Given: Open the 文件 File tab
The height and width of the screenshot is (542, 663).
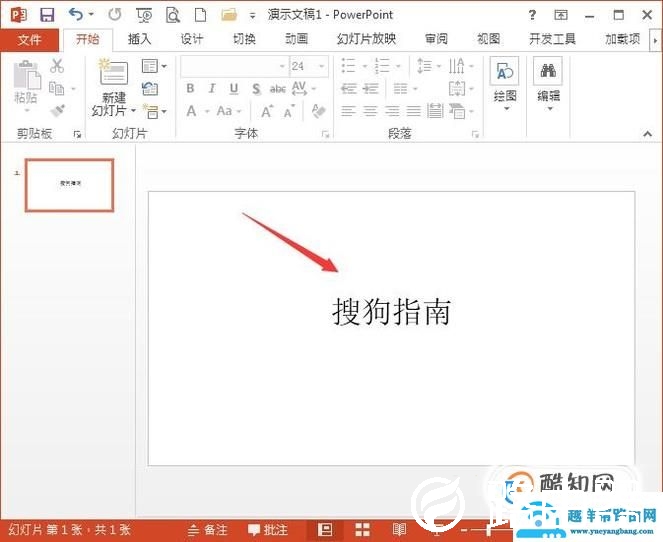Looking at the screenshot, I should pyautogui.click(x=29, y=40).
